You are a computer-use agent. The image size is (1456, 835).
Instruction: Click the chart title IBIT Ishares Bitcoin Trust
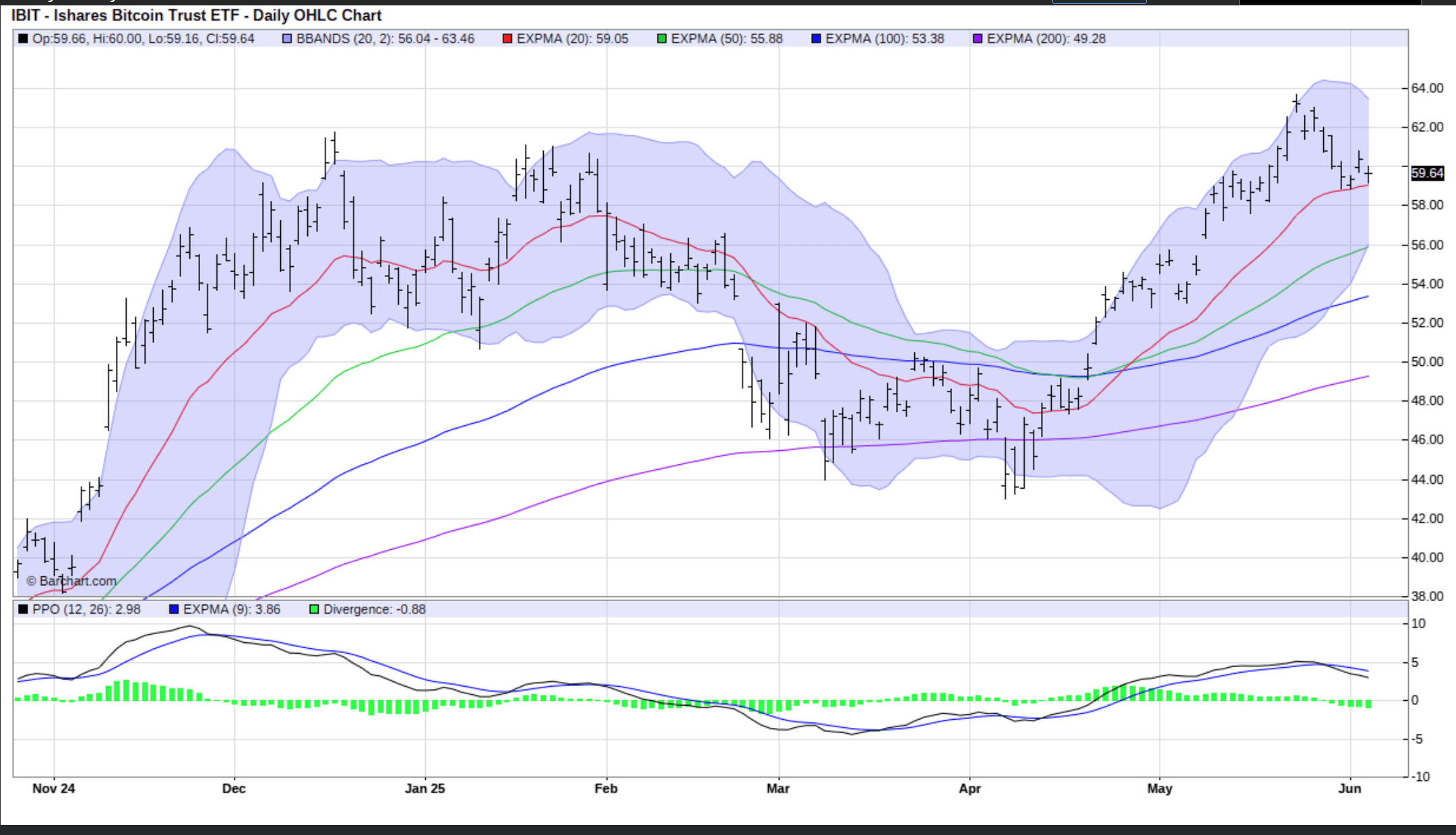[196, 15]
